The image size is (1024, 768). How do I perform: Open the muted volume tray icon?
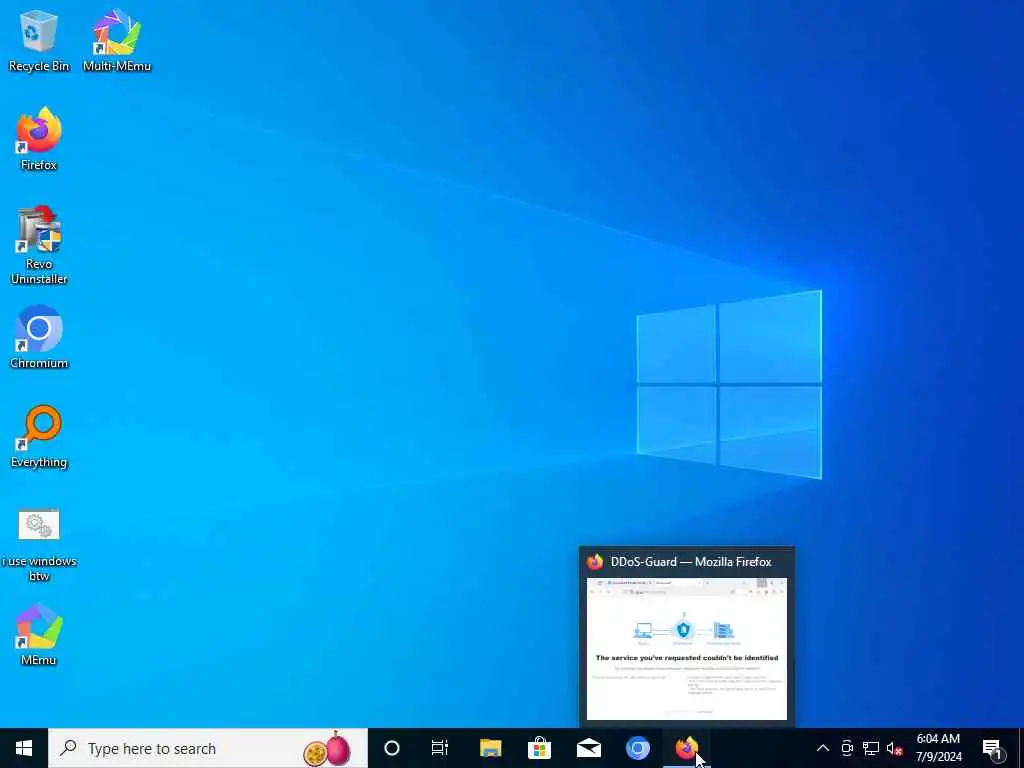895,748
